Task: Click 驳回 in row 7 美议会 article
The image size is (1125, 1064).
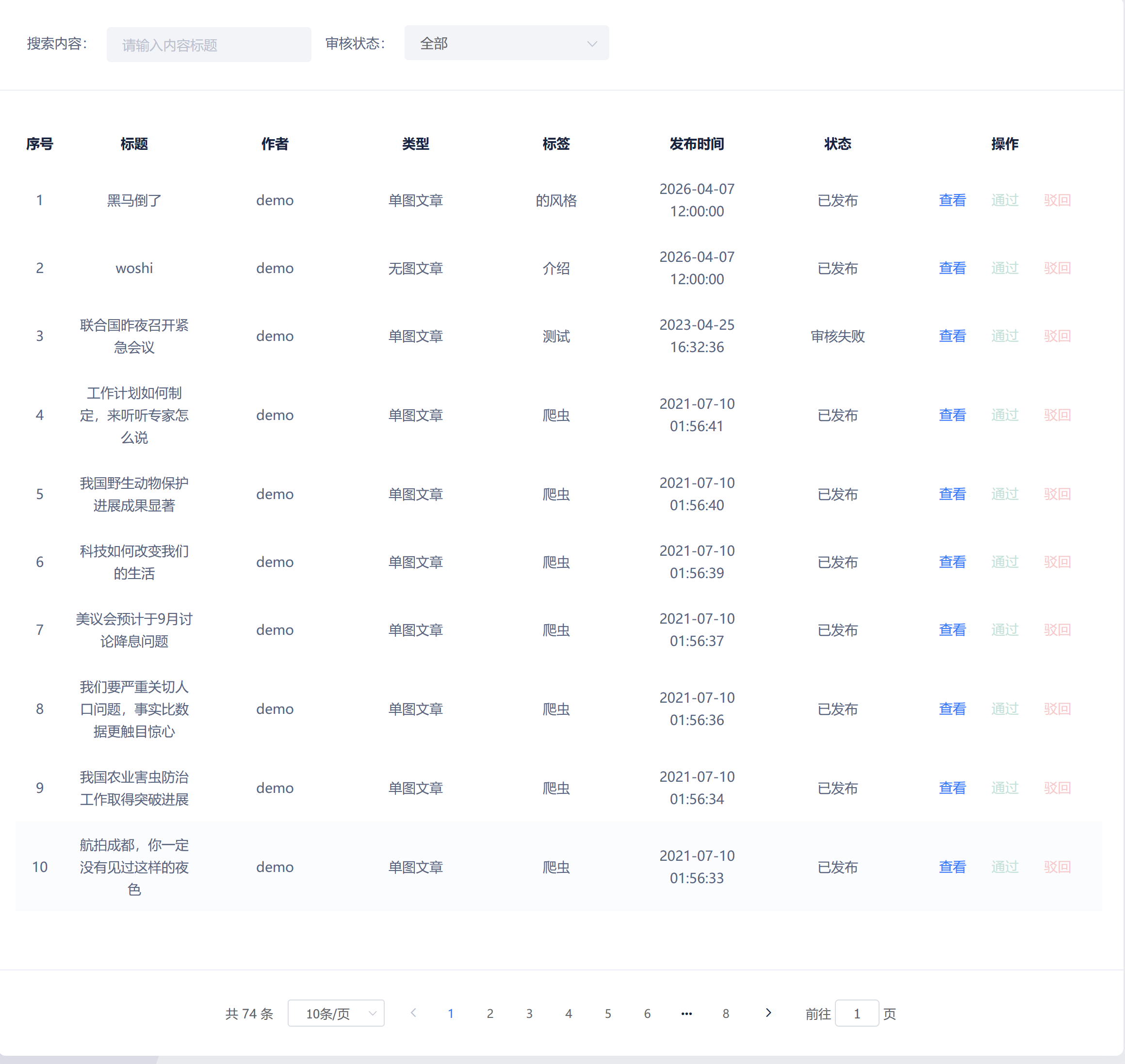Action: [1057, 629]
